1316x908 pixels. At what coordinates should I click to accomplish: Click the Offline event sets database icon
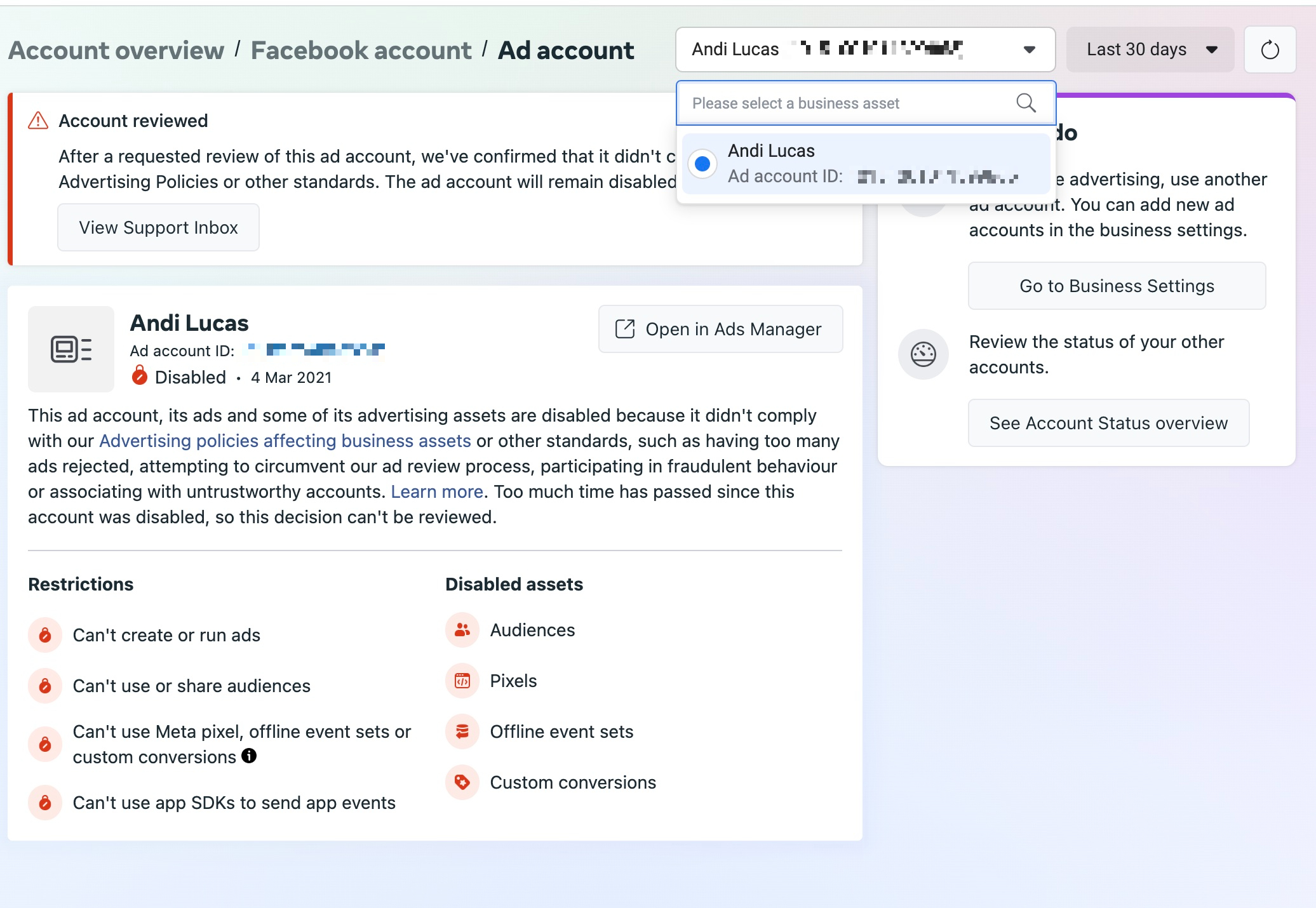click(x=462, y=731)
